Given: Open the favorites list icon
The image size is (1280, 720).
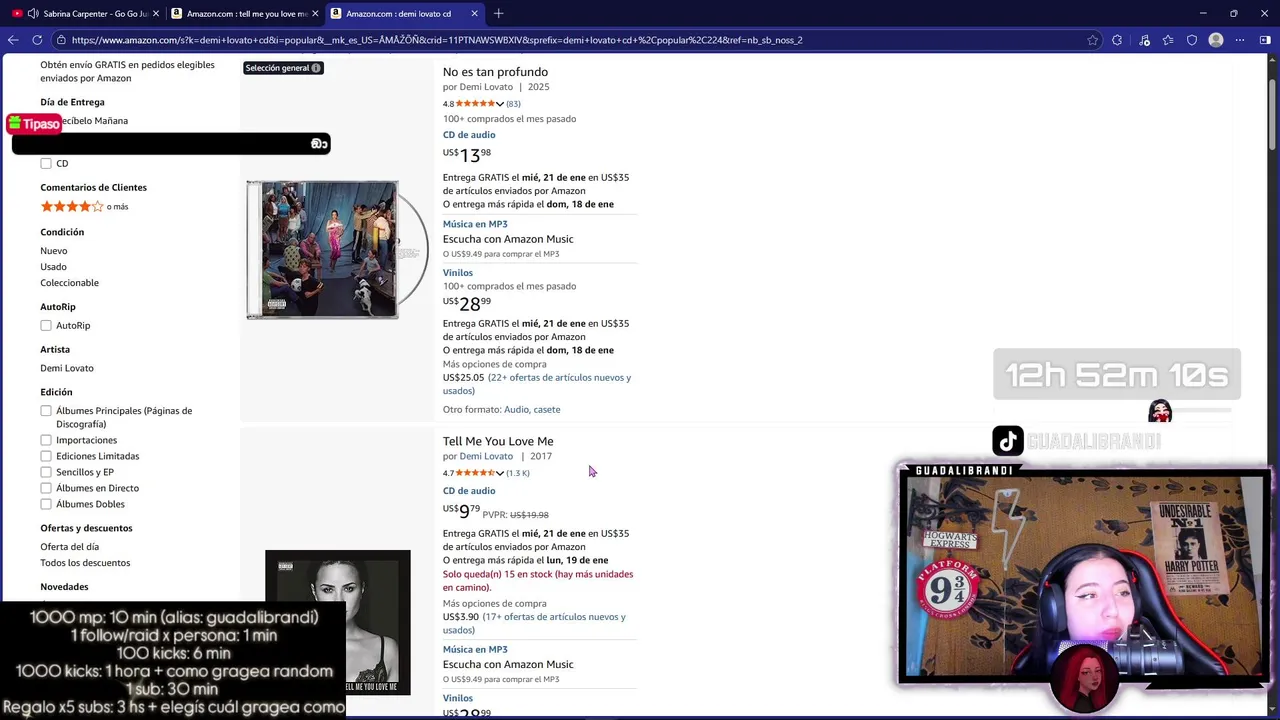Looking at the screenshot, I should click(x=1168, y=40).
